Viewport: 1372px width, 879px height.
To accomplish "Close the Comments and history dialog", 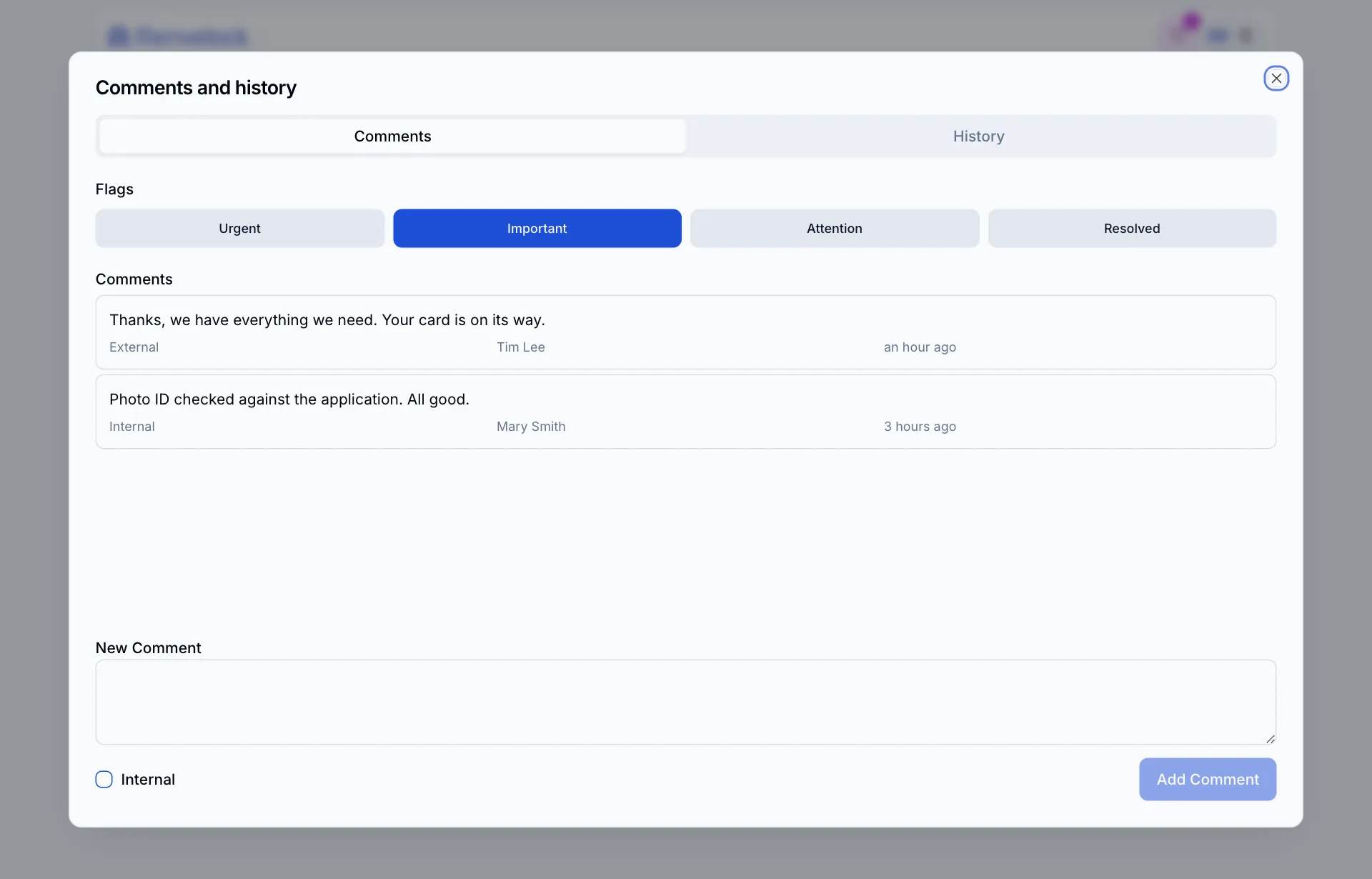I will click(1276, 78).
